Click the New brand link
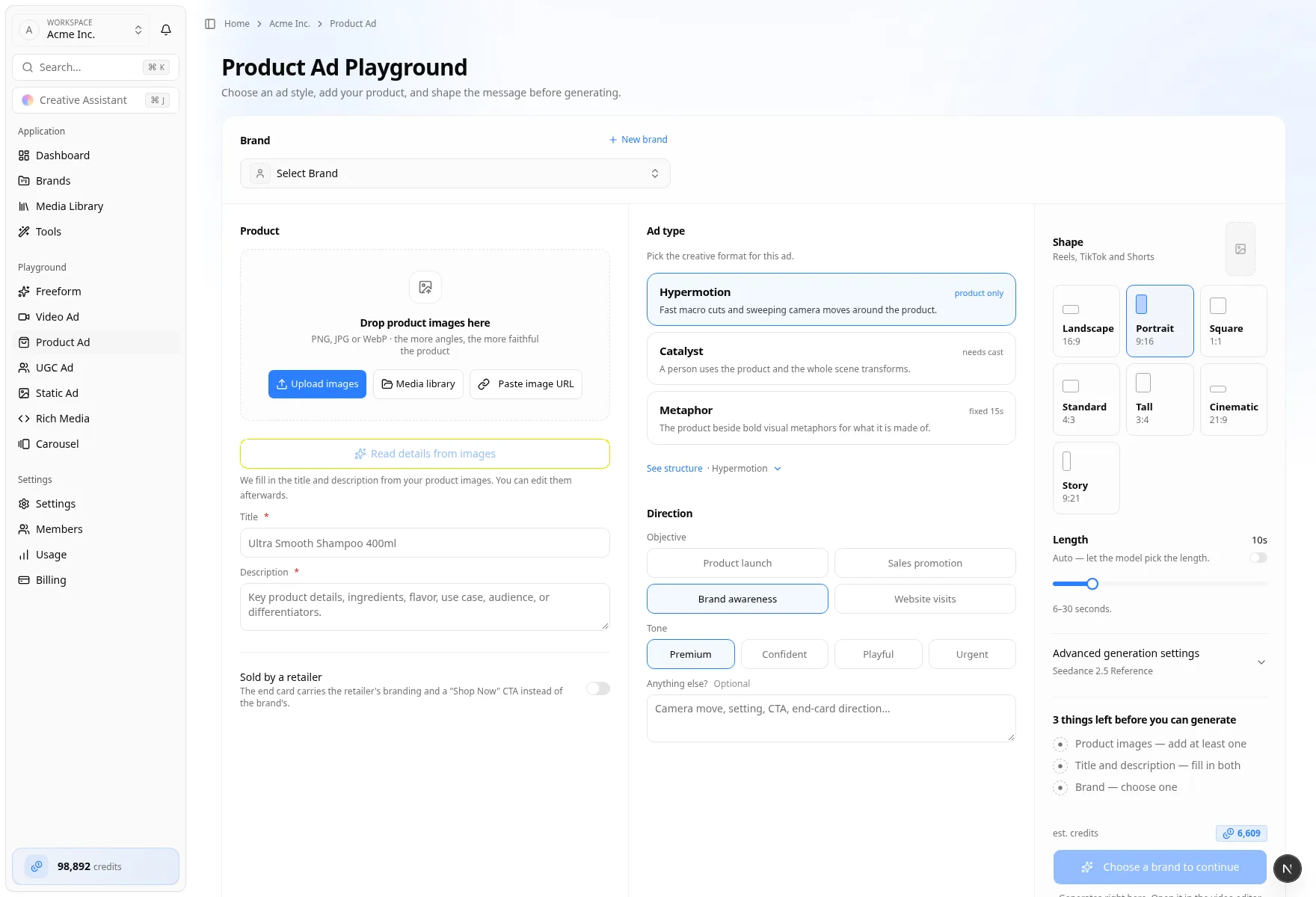Screen dimensions: 1316x897 [x=638, y=140]
